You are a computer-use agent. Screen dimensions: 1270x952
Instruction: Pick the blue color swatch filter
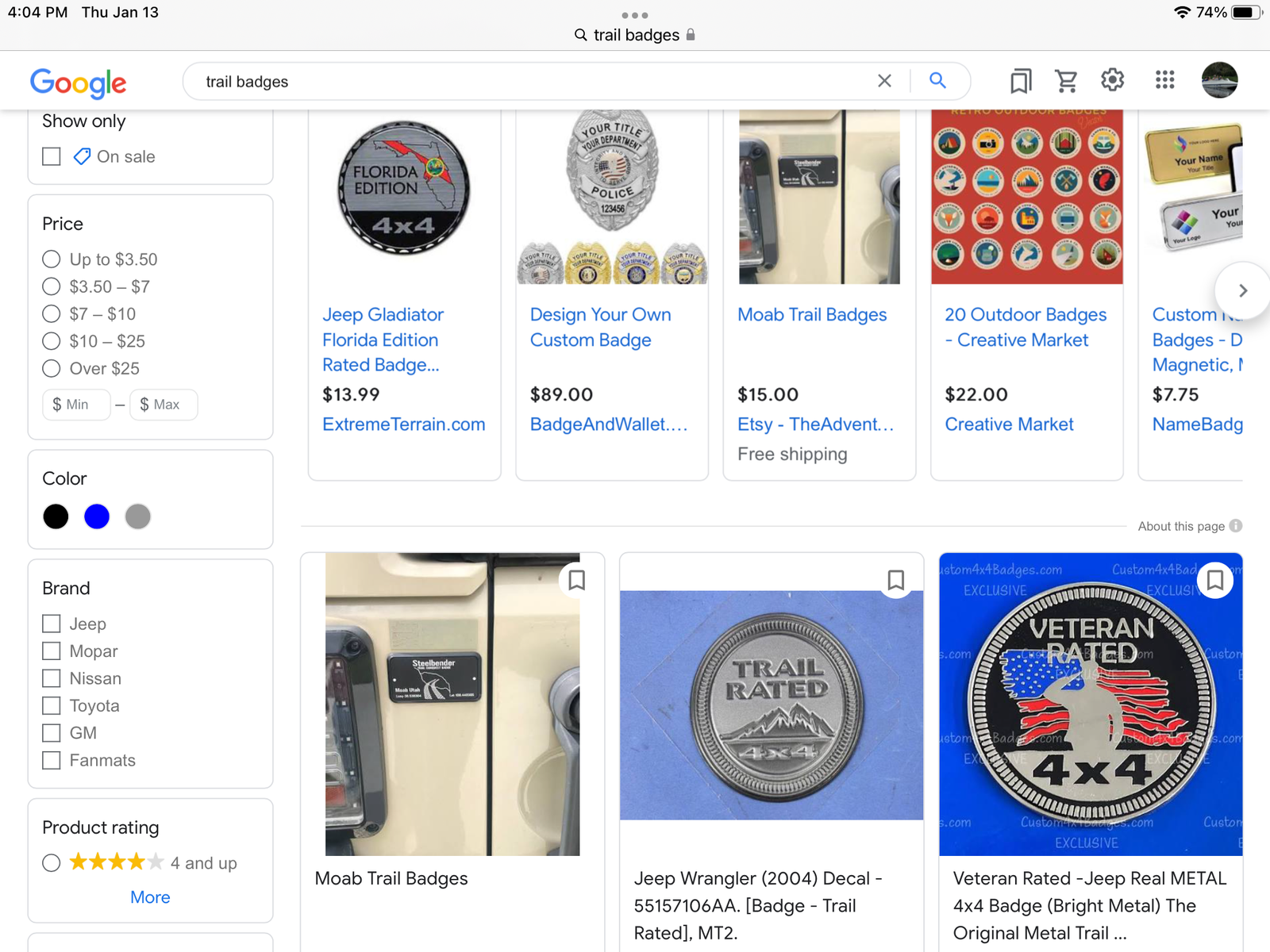point(97,517)
